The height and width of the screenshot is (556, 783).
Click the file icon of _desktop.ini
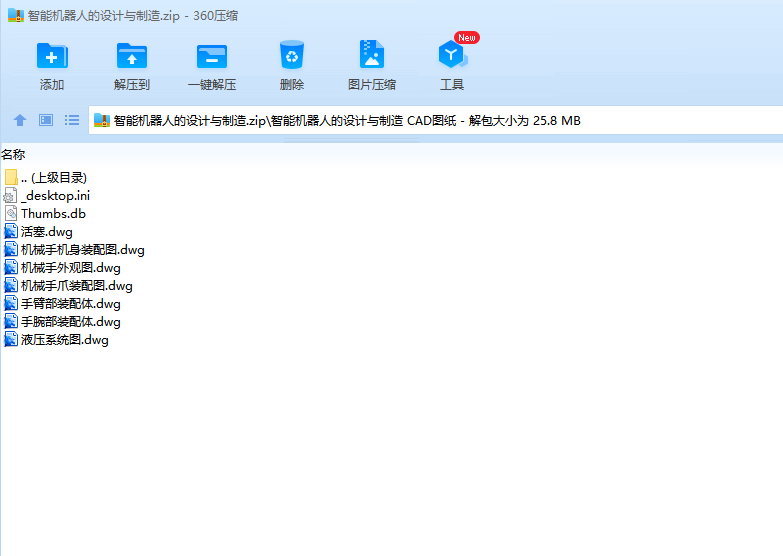(x=10, y=195)
